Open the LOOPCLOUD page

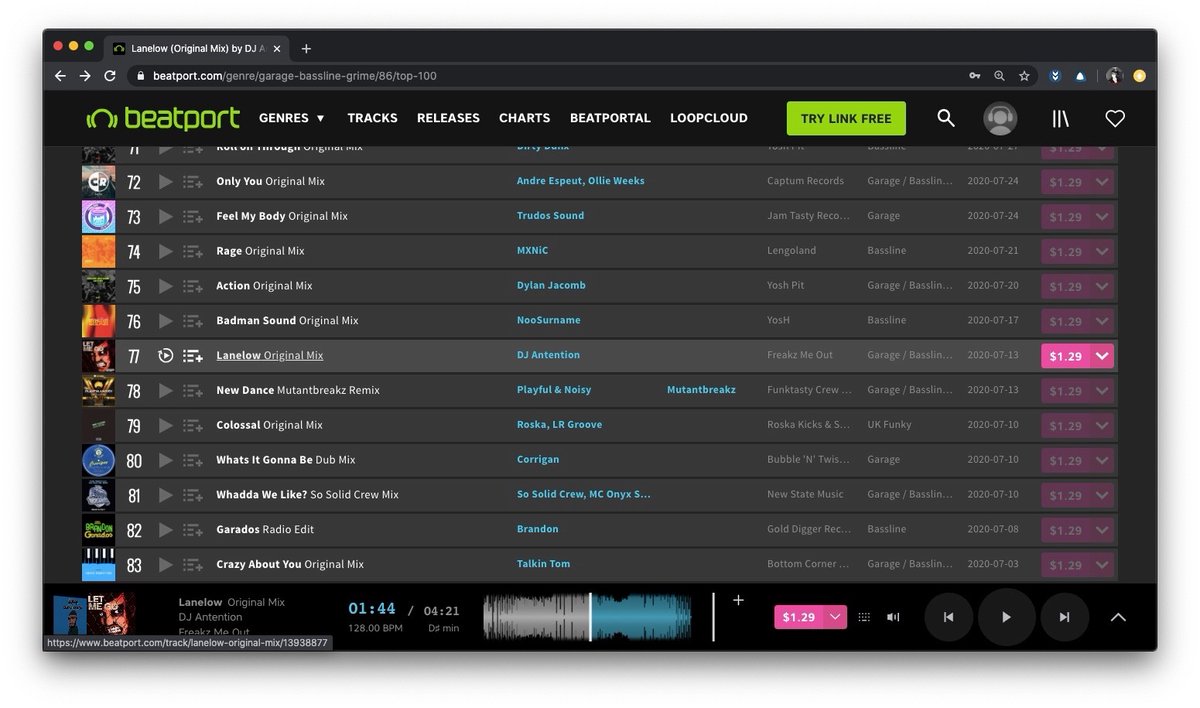point(709,118)
